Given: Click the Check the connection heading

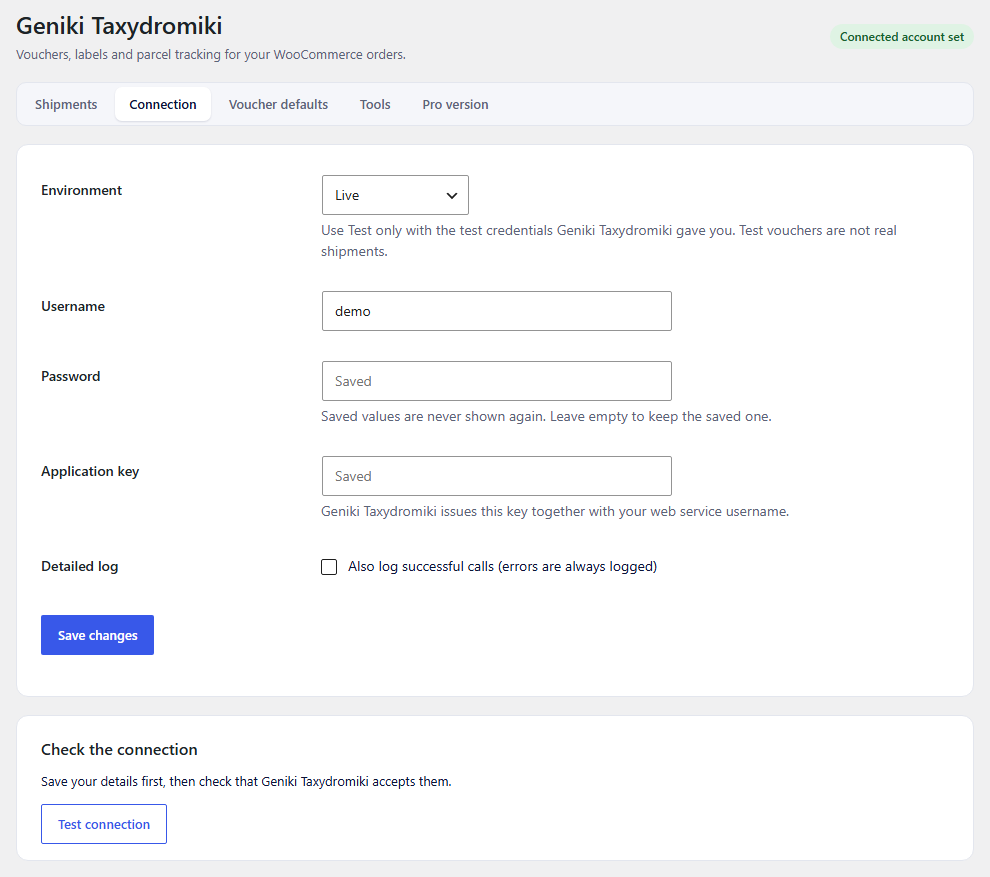Looking at the screenshot, I should pyautogui.click(x=119, y=749).
